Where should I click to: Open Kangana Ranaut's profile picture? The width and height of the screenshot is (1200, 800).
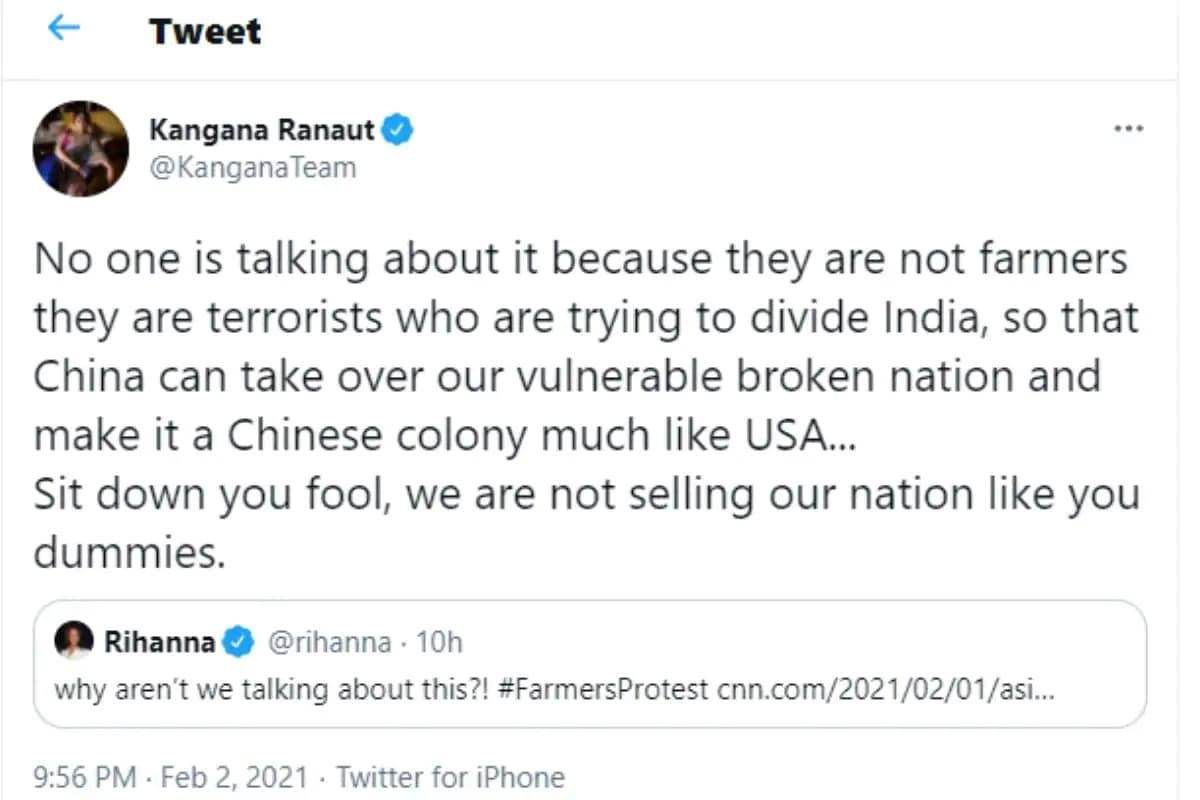click(x=81, y=148)
